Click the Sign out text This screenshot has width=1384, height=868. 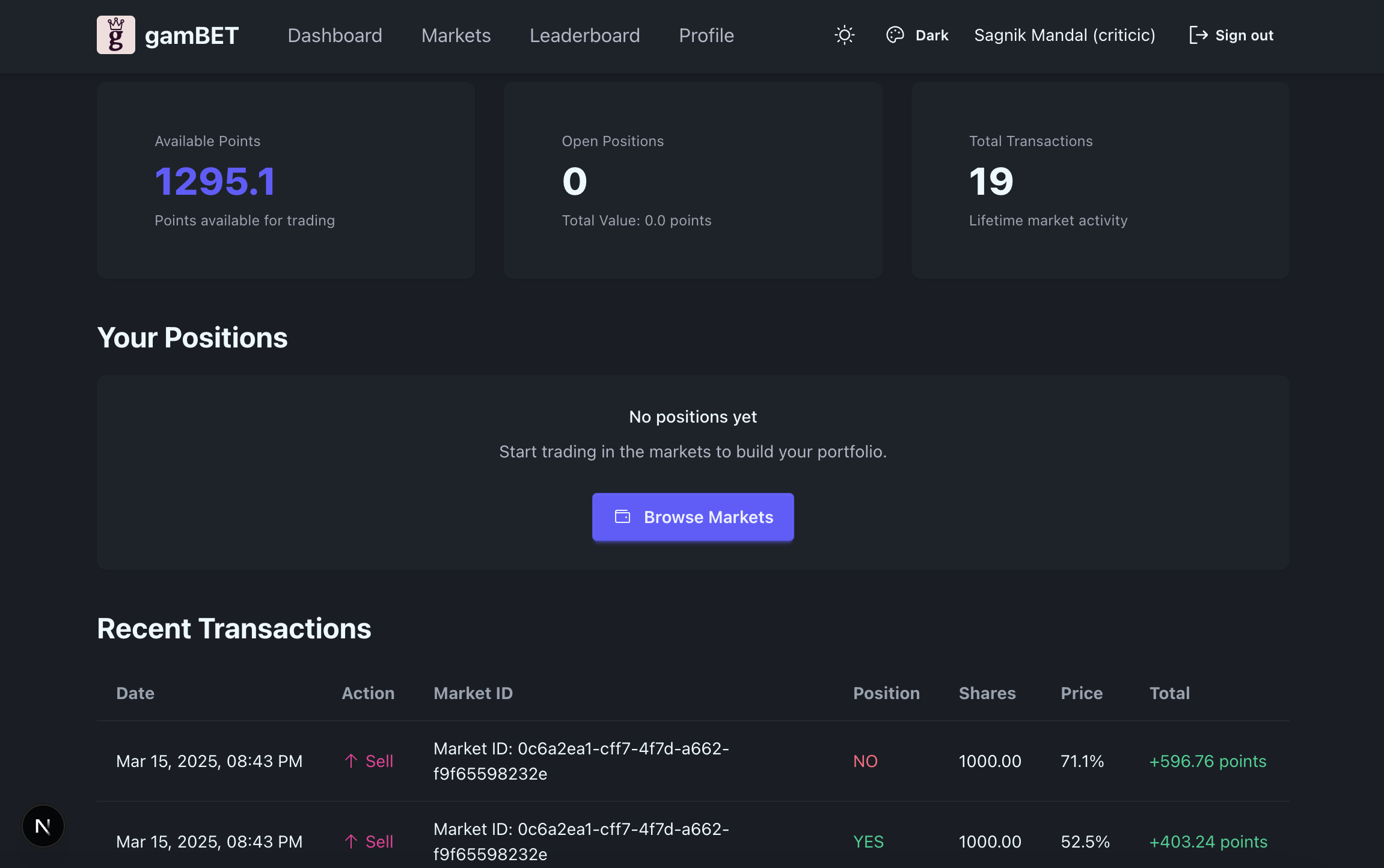(x=1244, y=35)
